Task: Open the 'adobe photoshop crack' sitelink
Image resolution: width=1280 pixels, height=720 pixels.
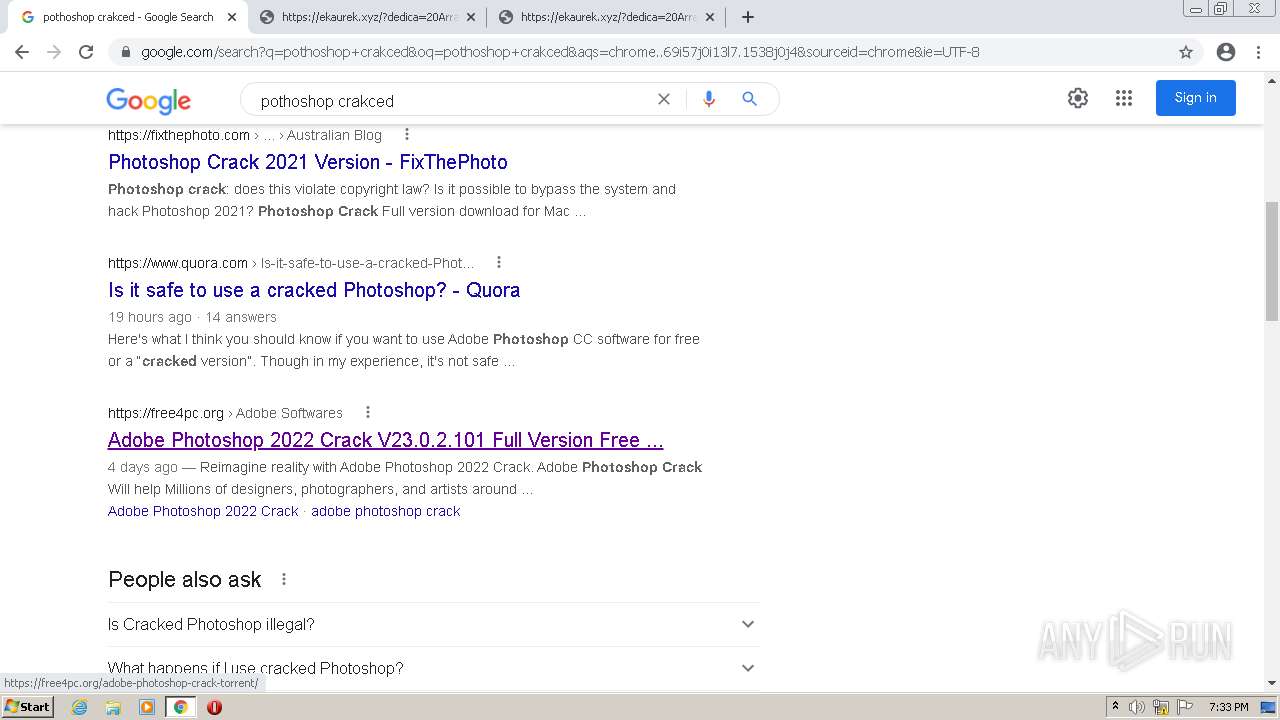Action: point(386,511)
